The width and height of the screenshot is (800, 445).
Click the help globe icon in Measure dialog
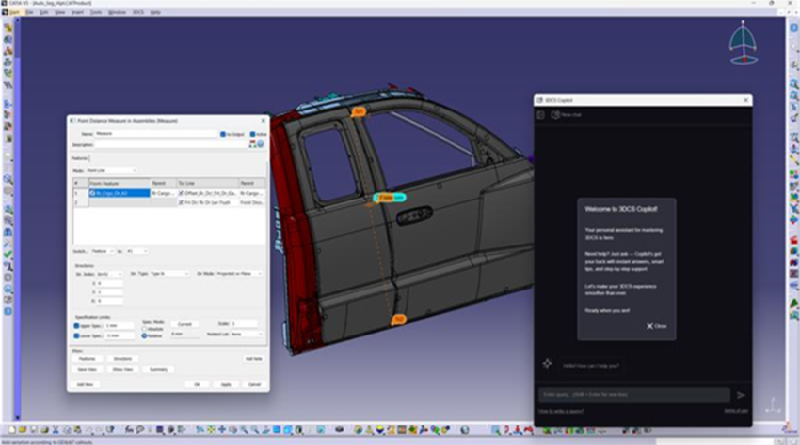(x=261, y=144)
